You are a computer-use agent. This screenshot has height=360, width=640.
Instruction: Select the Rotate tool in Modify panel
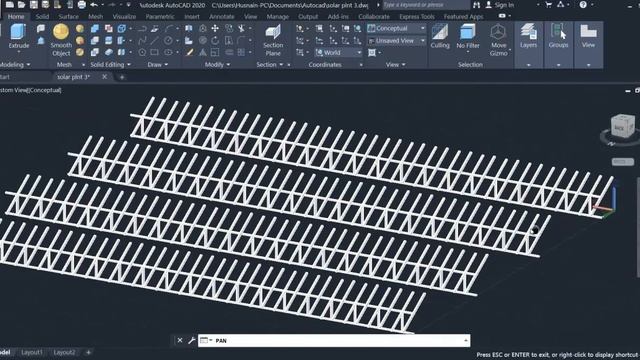pos(215,40)
